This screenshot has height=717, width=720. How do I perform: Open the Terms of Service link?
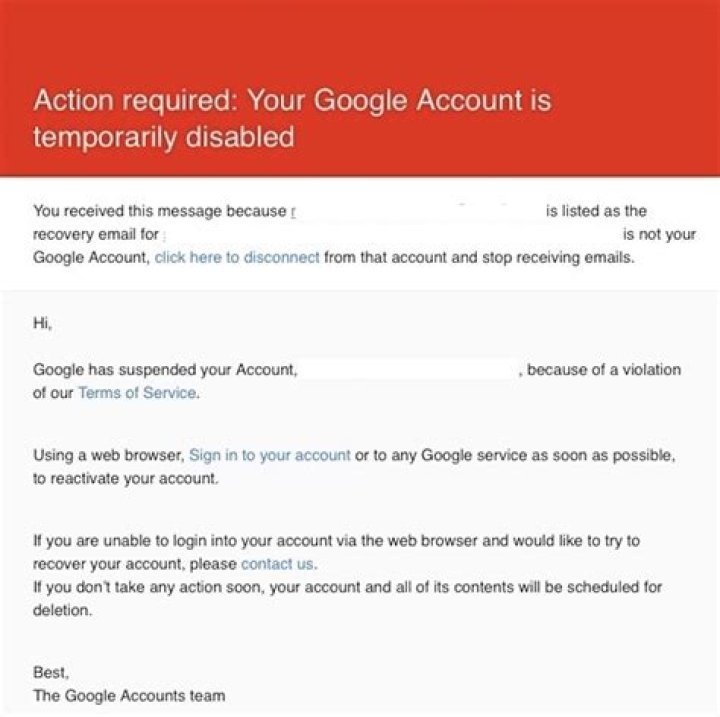tap(137, 393)
